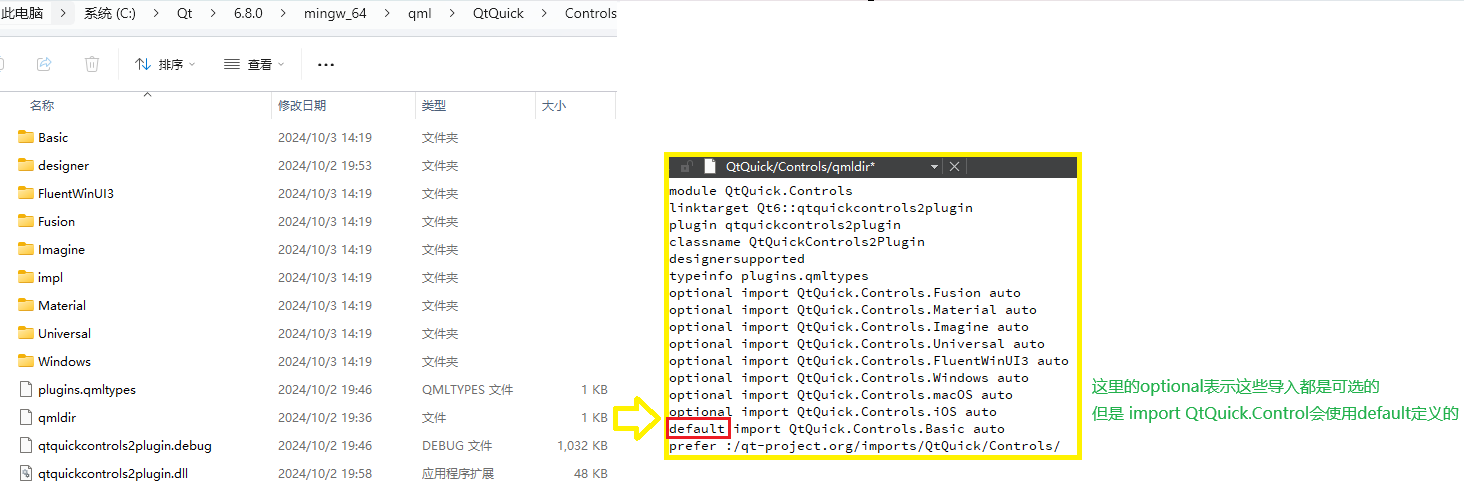Click the 1,032 KB size value
Screen dimensions: 1464x485
pyautogui.click(x=583, y=445)
